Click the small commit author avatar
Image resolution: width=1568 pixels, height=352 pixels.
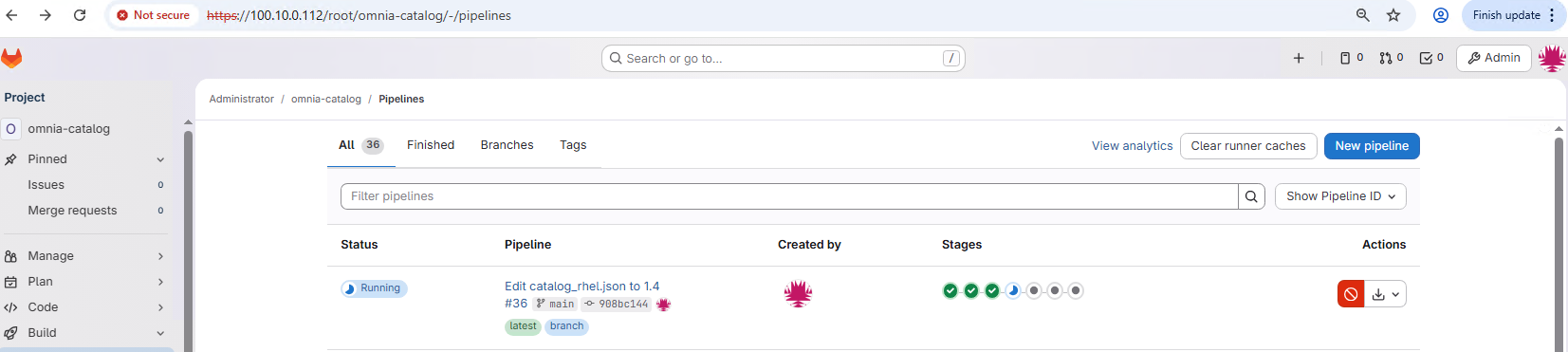[663, 305]
